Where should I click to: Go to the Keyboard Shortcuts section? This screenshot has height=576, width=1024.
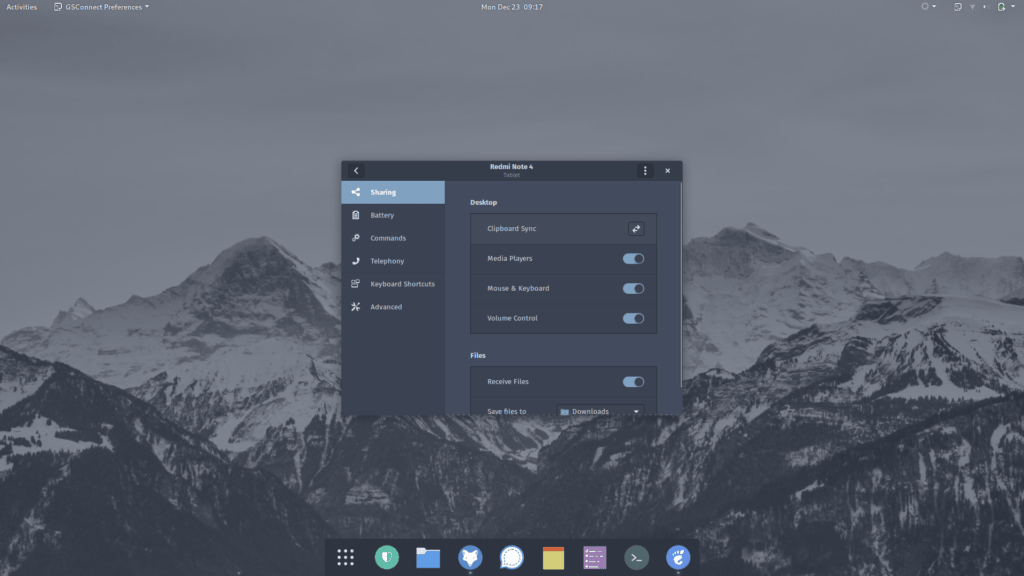tap(402, 284)
